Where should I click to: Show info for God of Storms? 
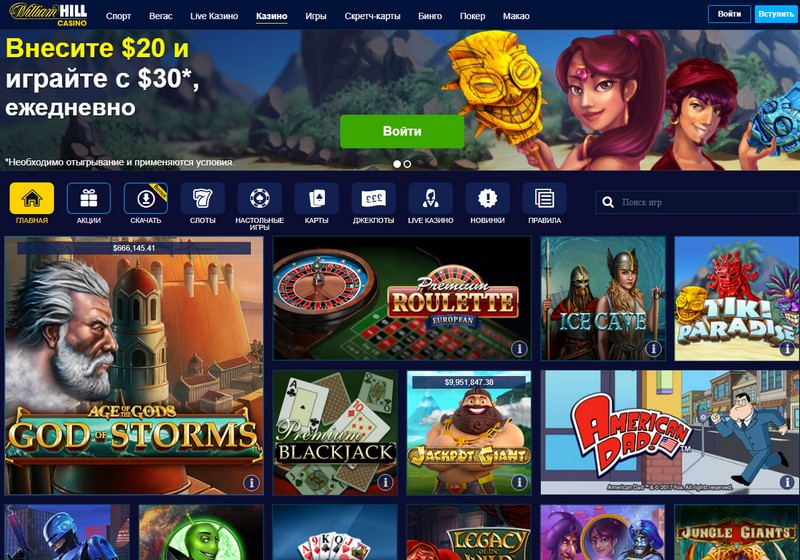251,482
